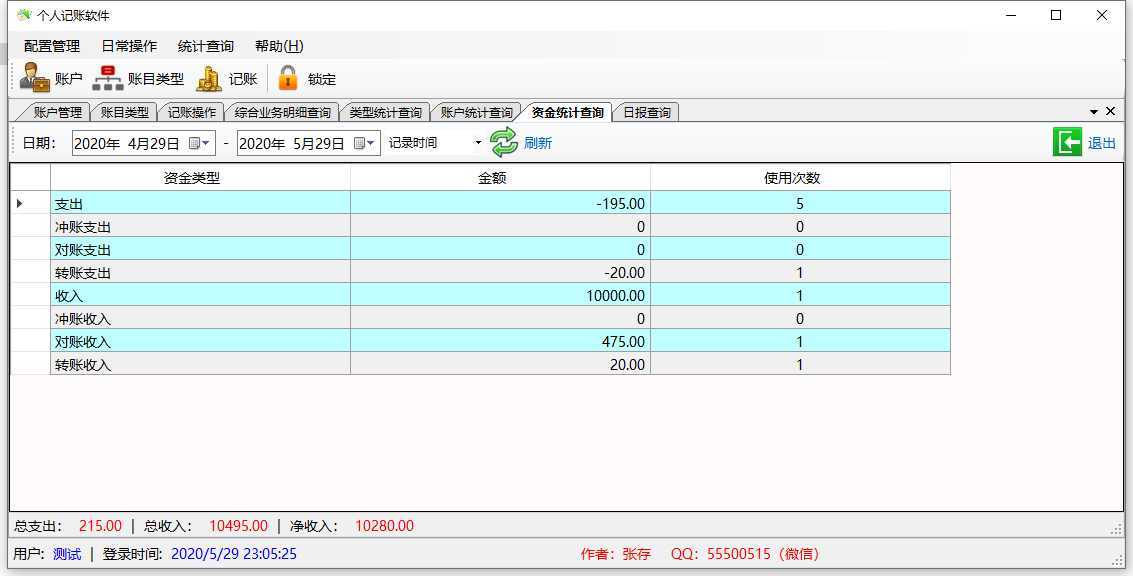1133x576 pixels.
Task: Click the green 退出 exit icon
Action: click(x=1067, y=142)
